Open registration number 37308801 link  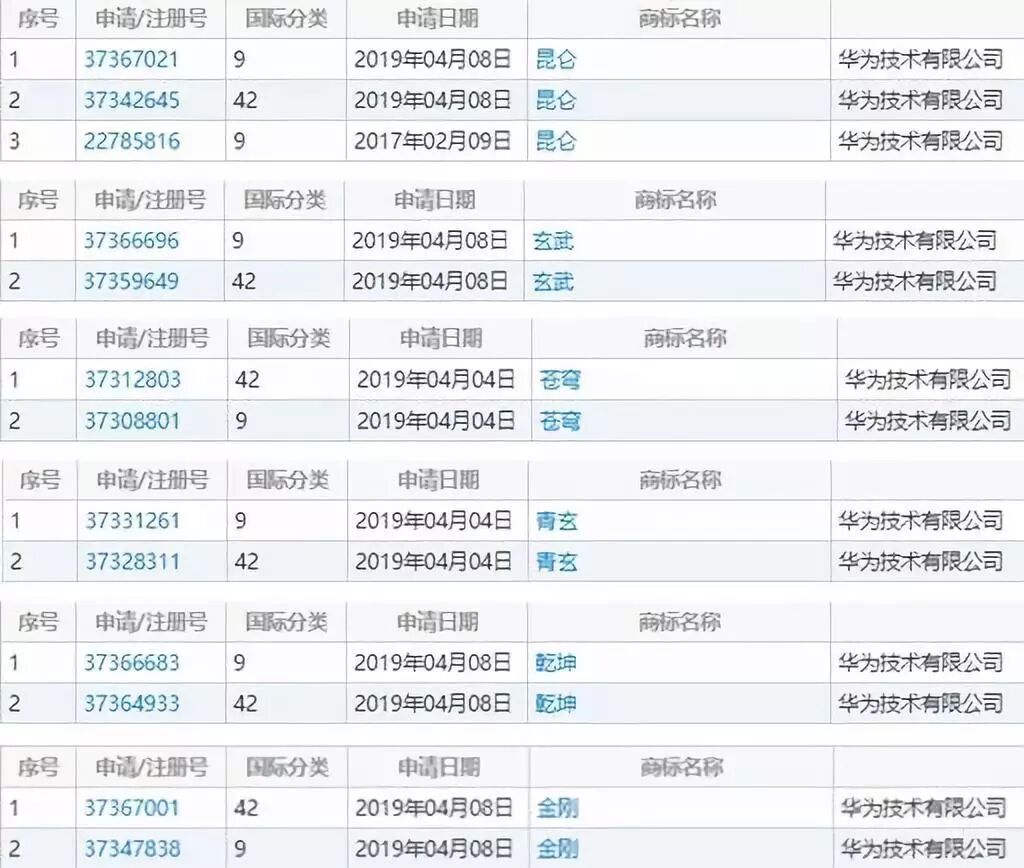(x=133, y=421)
